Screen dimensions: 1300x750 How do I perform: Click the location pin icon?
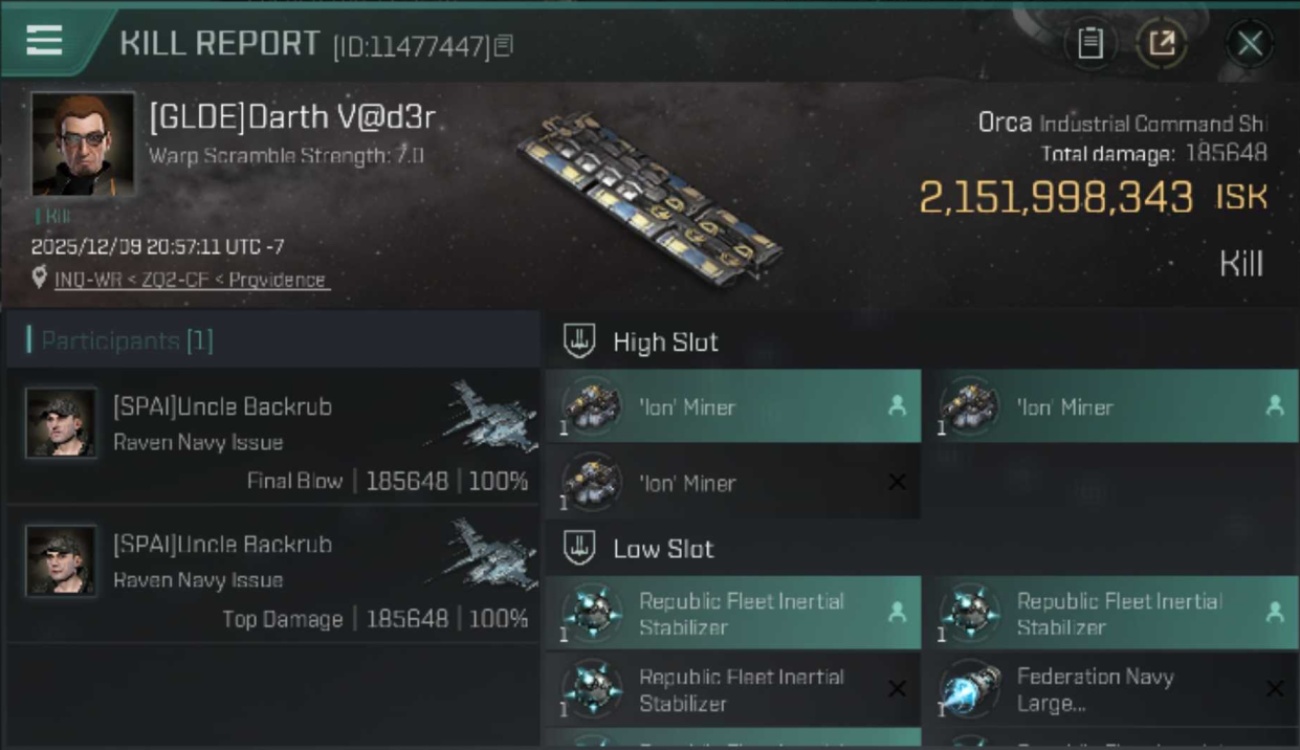(39, 279)
